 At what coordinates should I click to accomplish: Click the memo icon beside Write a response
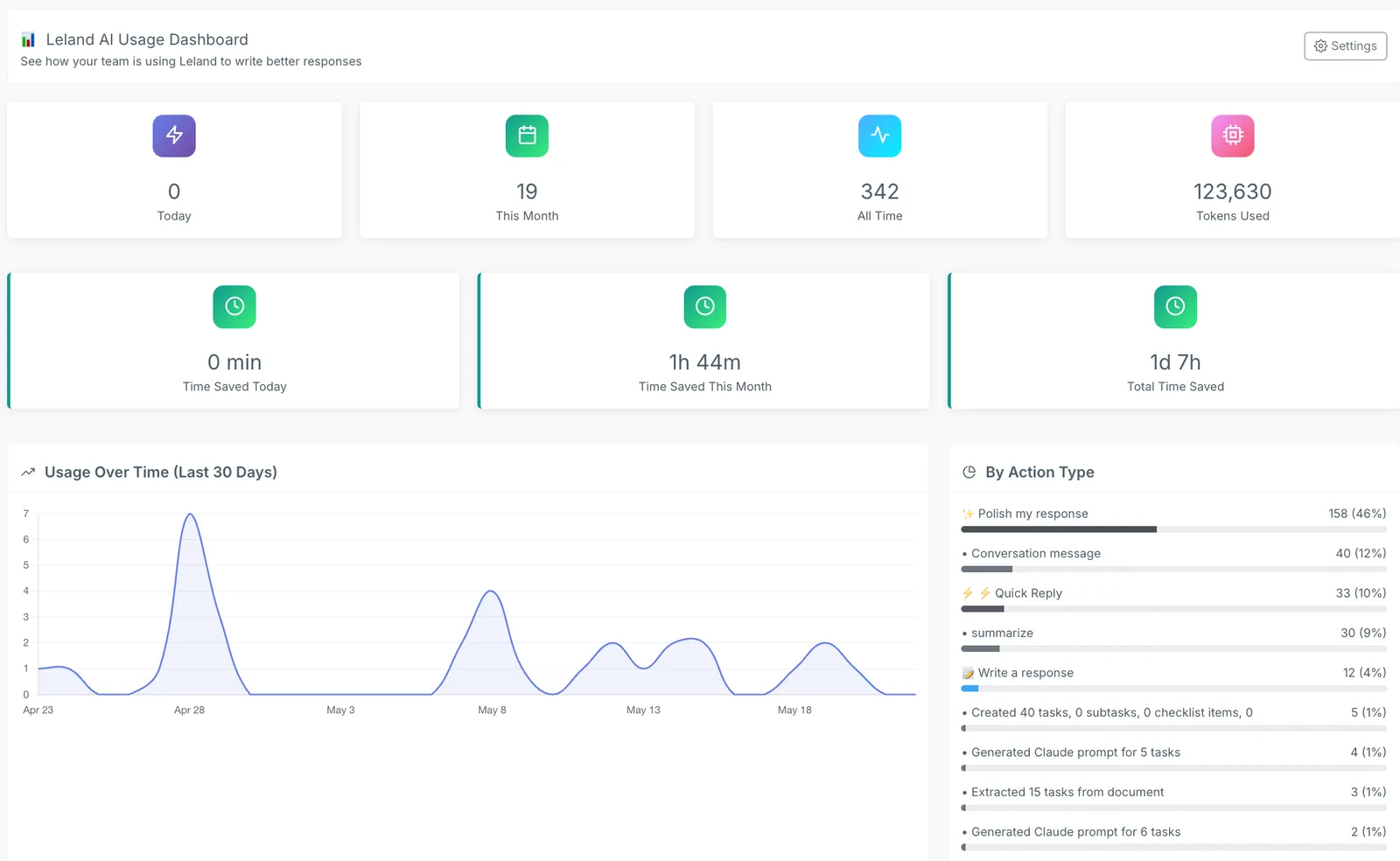[968, 673]
